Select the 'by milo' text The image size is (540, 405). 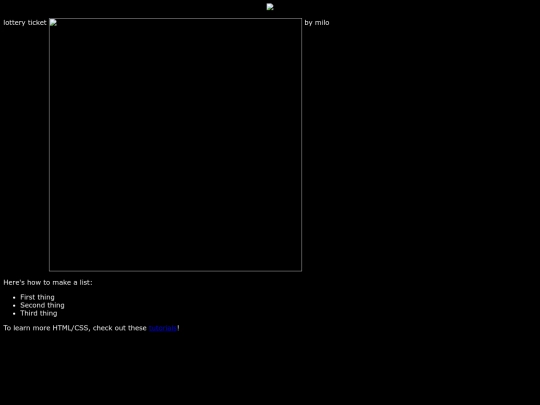(317, 23)
